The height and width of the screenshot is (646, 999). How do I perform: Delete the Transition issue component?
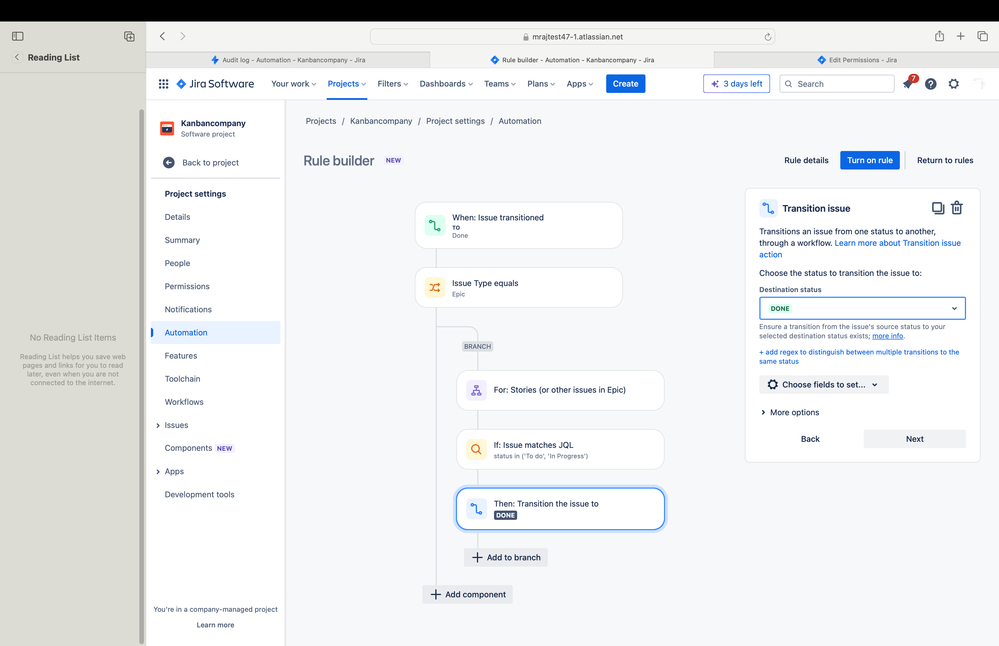click(x=957, y=208)
